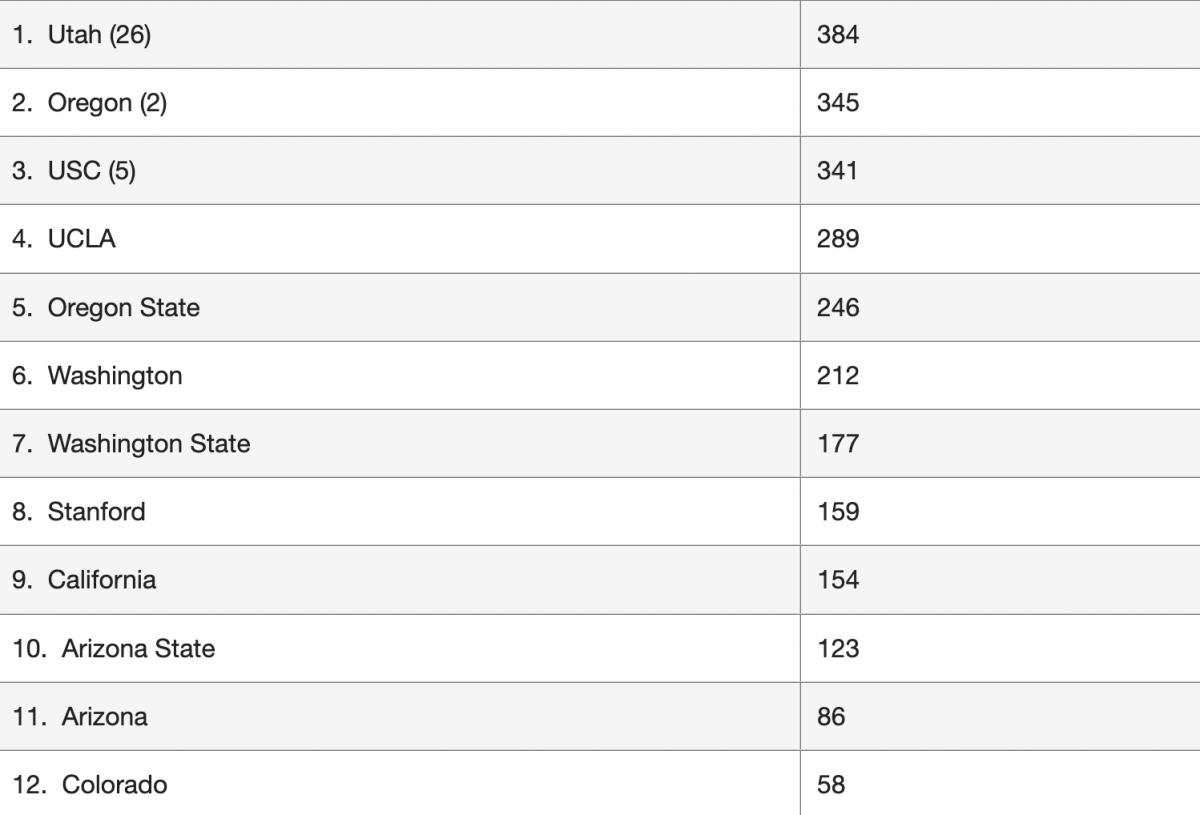Click the "Utah (26)" team cell

99,35
